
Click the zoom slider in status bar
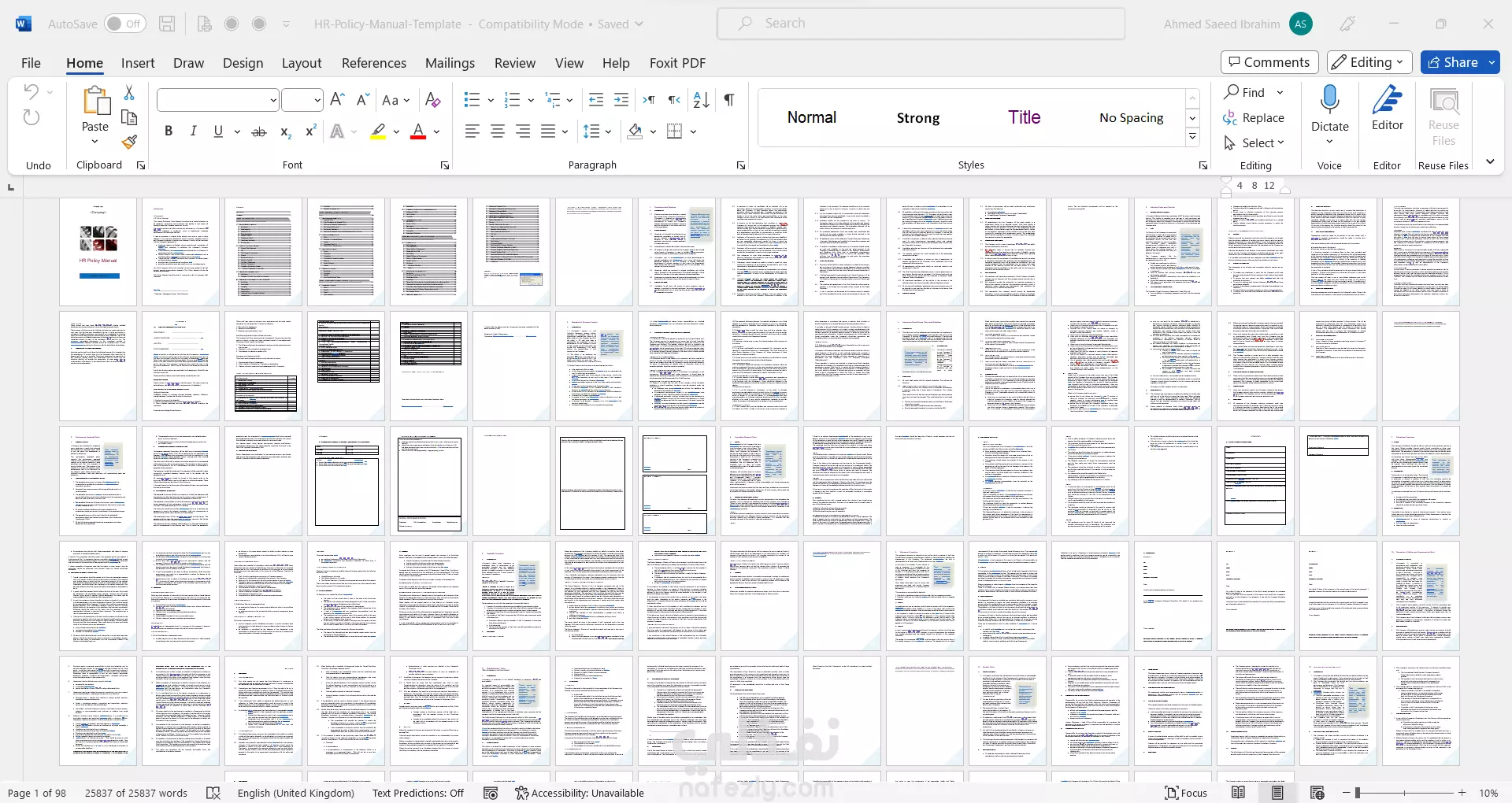[x=1406, y=793]
